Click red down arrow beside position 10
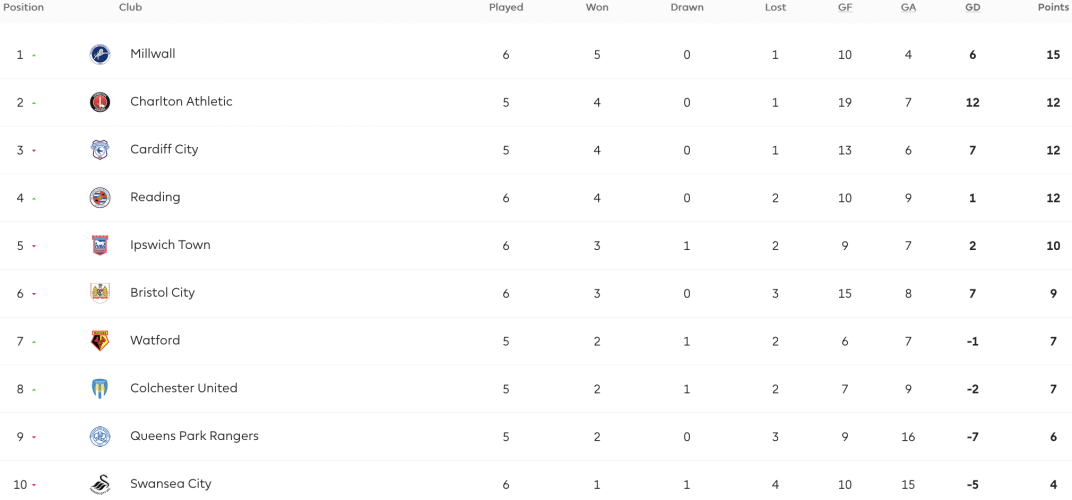The image size is (1072, 500). (x=34, y=485)
